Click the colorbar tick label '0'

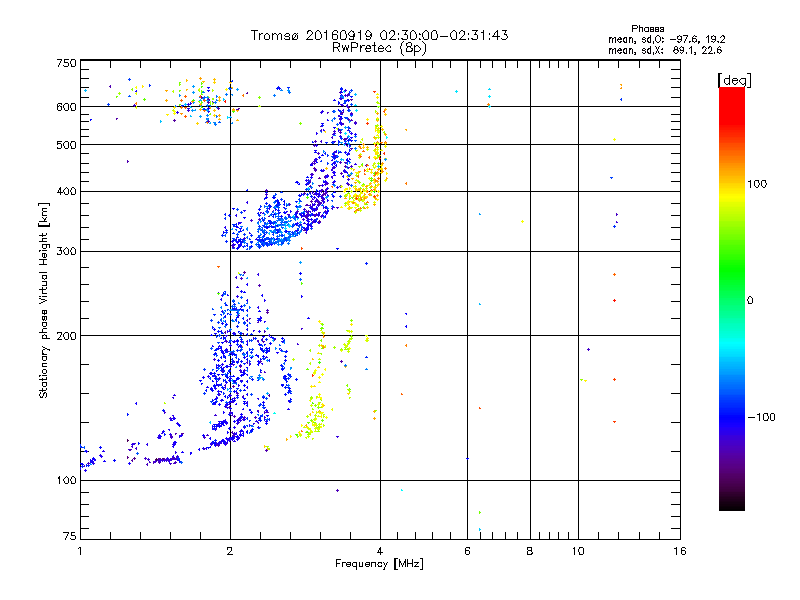click(x=750, y=301)
